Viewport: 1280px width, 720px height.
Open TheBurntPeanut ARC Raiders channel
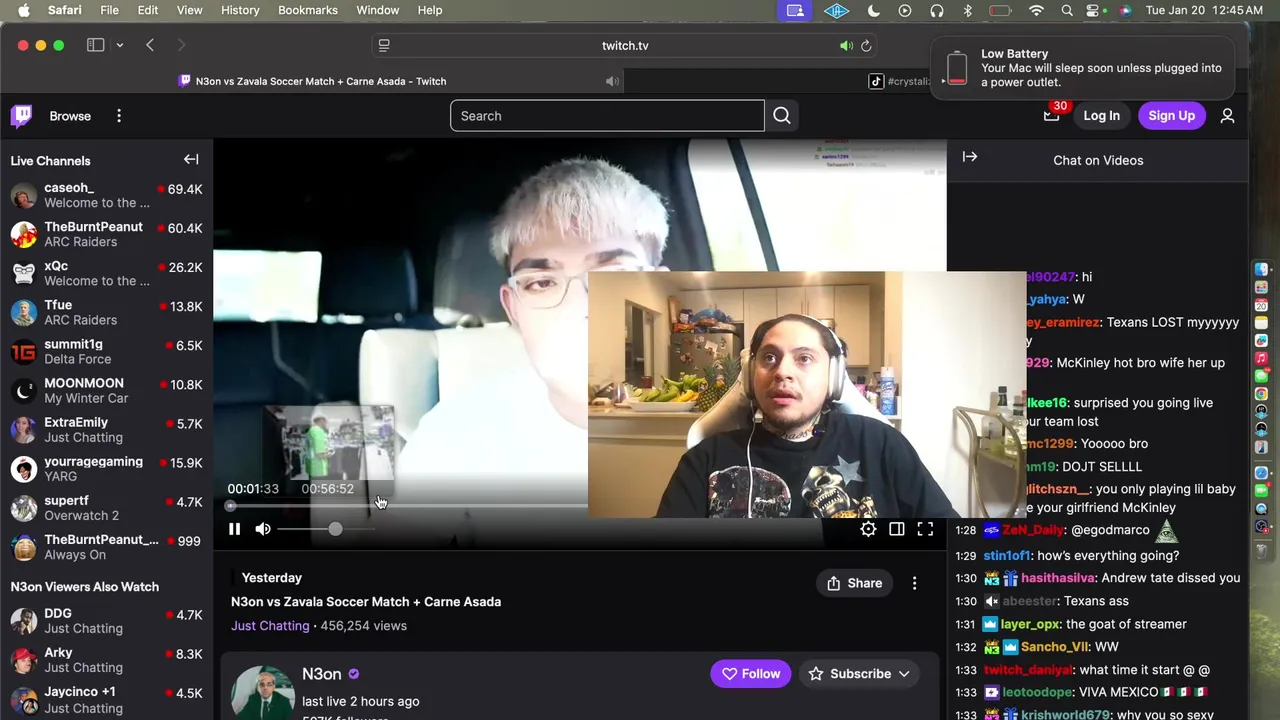[x=106, y=234]
